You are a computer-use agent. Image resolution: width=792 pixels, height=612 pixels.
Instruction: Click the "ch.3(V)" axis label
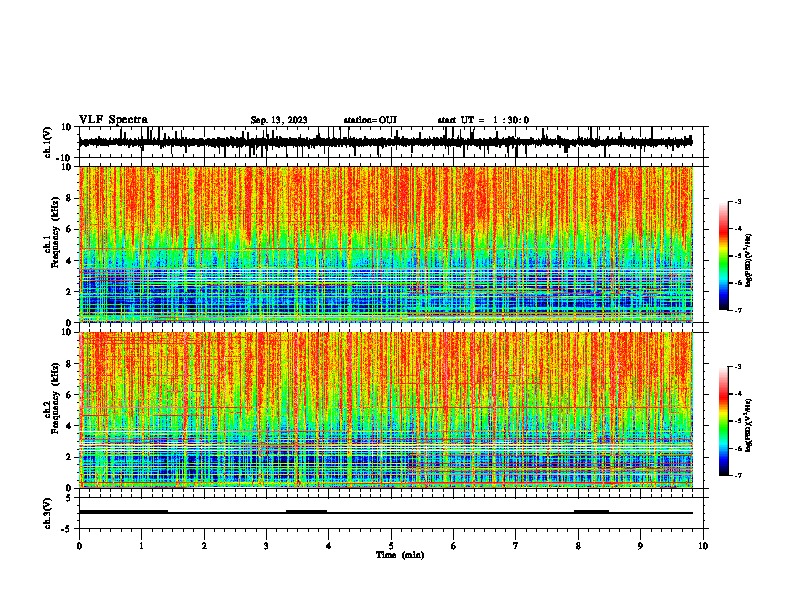pyautogui.click(x=48, y=513)
